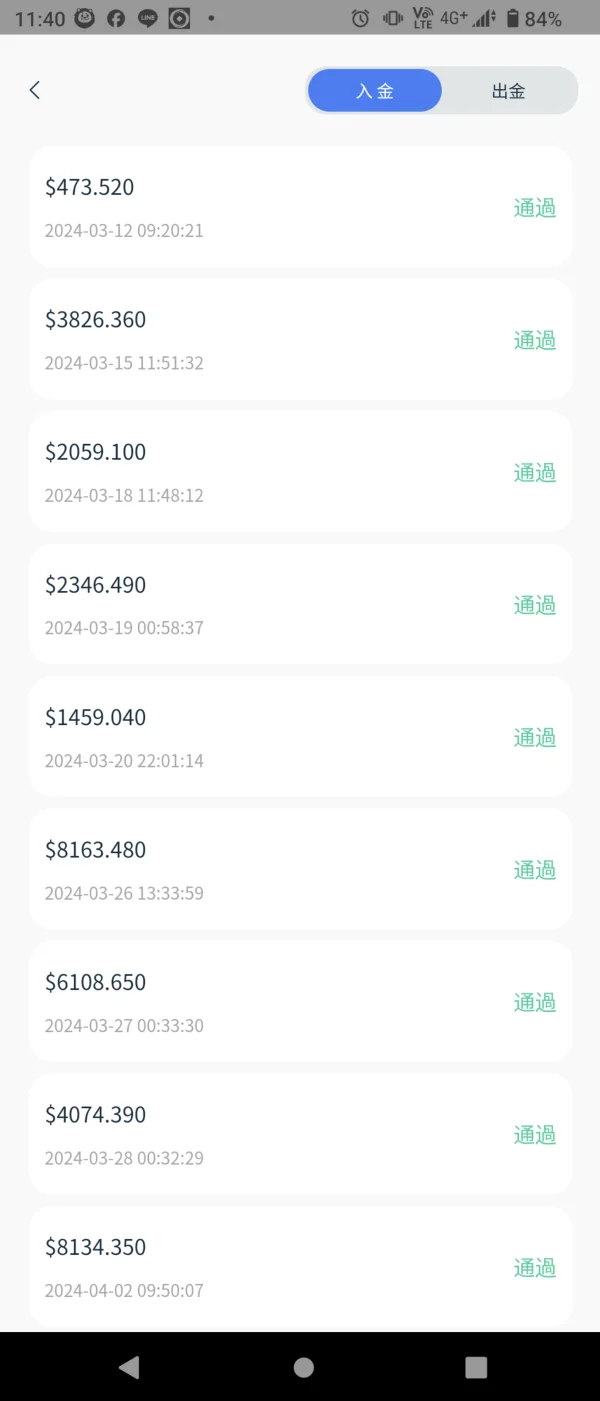Select the $1459.040 deposit record

(x=300, y=737)
